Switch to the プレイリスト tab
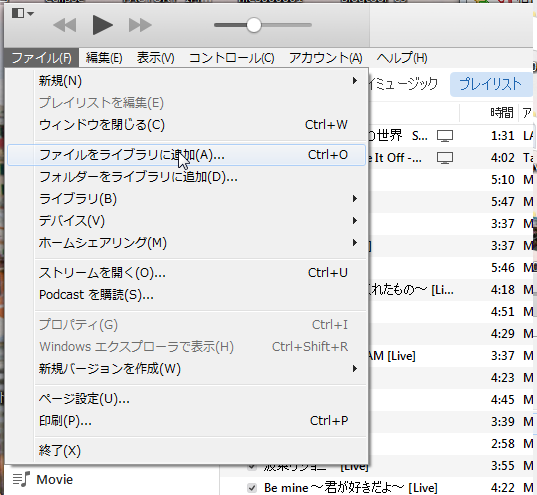 (490, 84)
